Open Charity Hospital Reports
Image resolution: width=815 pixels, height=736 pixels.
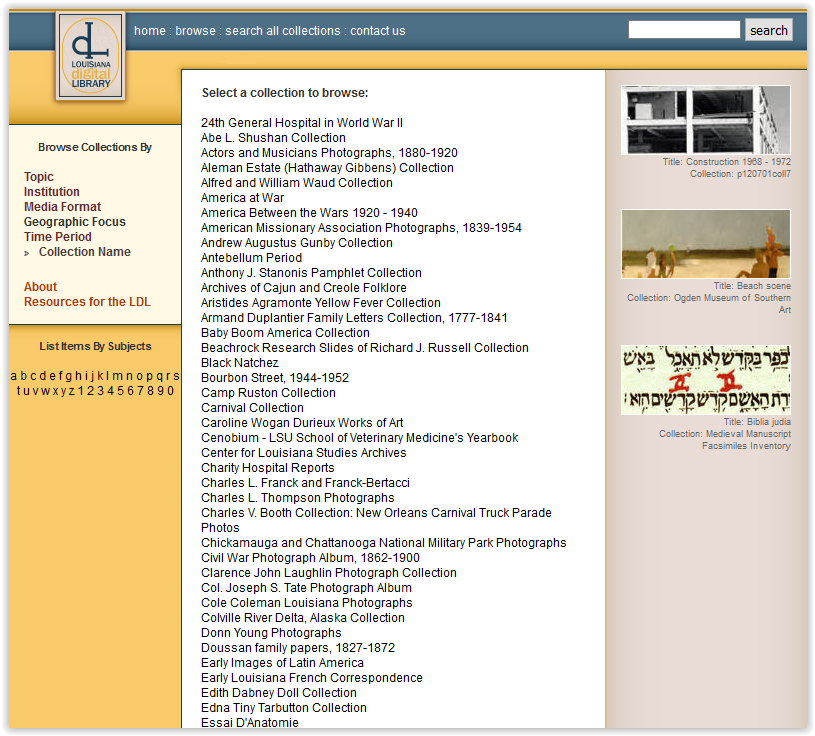pyautogui.click(x=268, y=468)
